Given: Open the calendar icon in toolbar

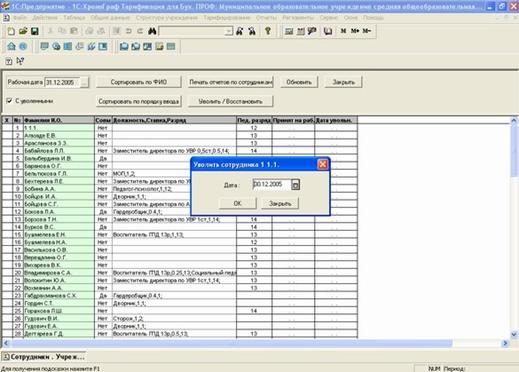Looking at the screenshot, I should click(301, 31).
